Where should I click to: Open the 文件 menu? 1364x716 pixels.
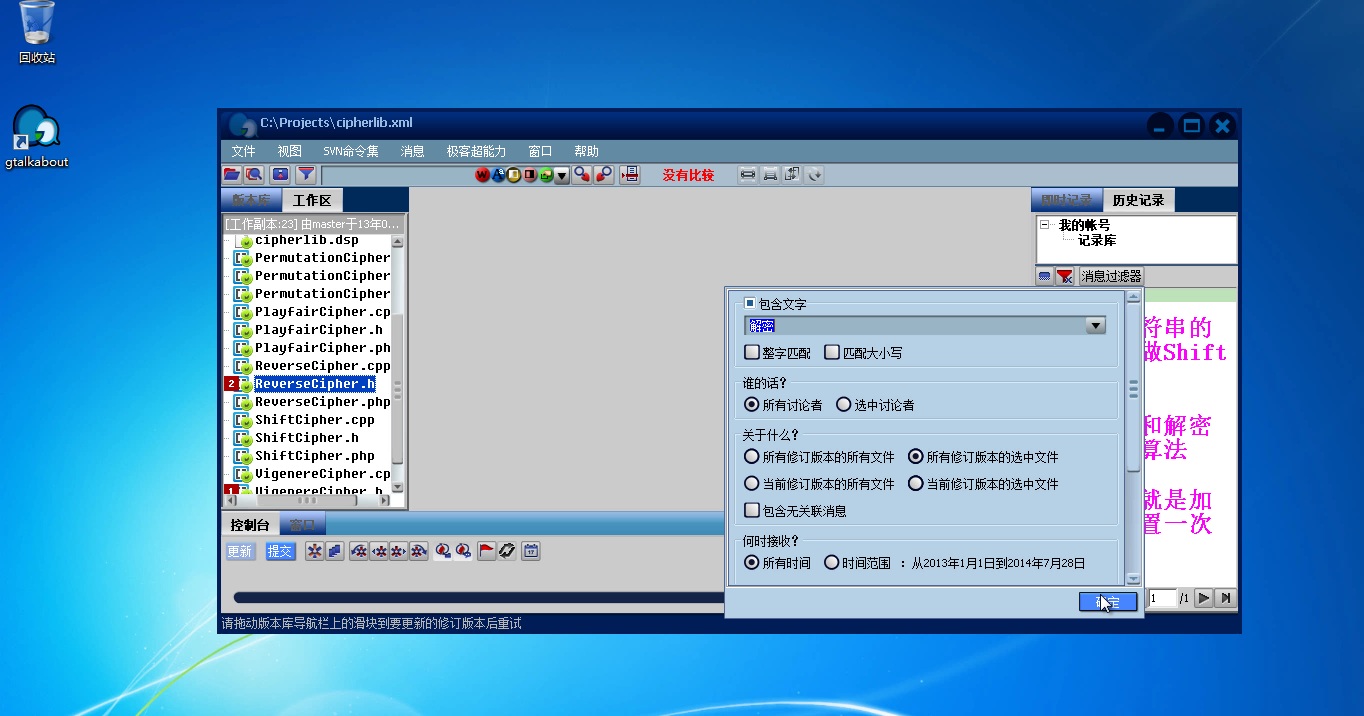[x=243, y=152]
